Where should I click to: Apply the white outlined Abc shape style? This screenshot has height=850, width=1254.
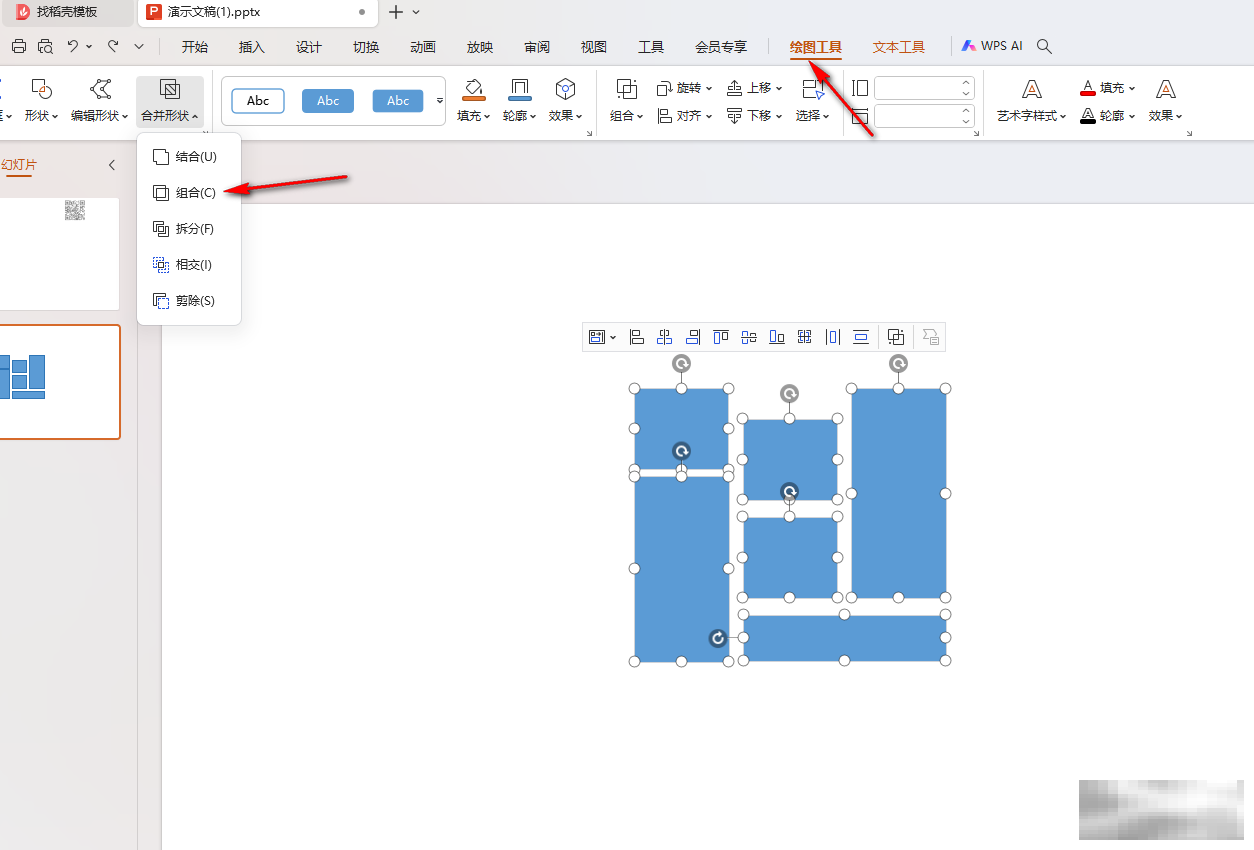[258, 101]
